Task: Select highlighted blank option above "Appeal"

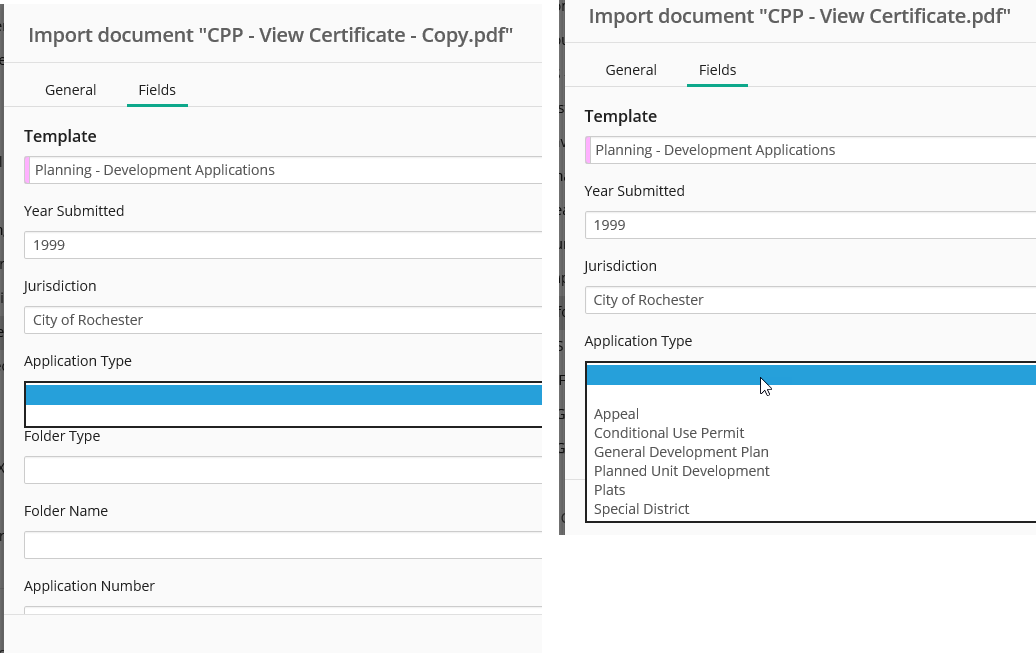Action: click(x=810, y=375)
